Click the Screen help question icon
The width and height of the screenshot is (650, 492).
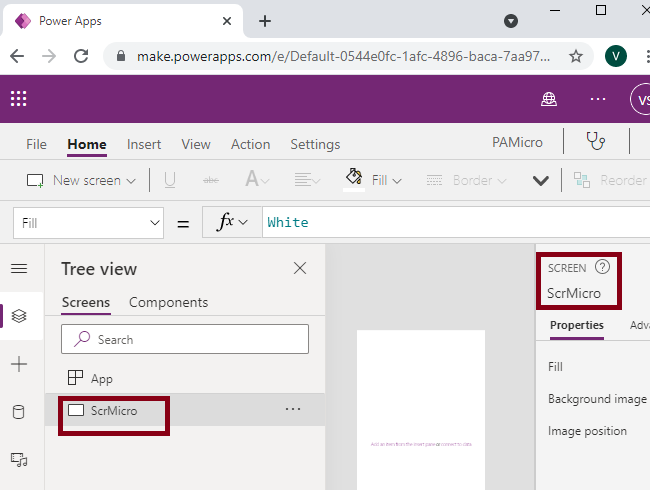point(602,267)
